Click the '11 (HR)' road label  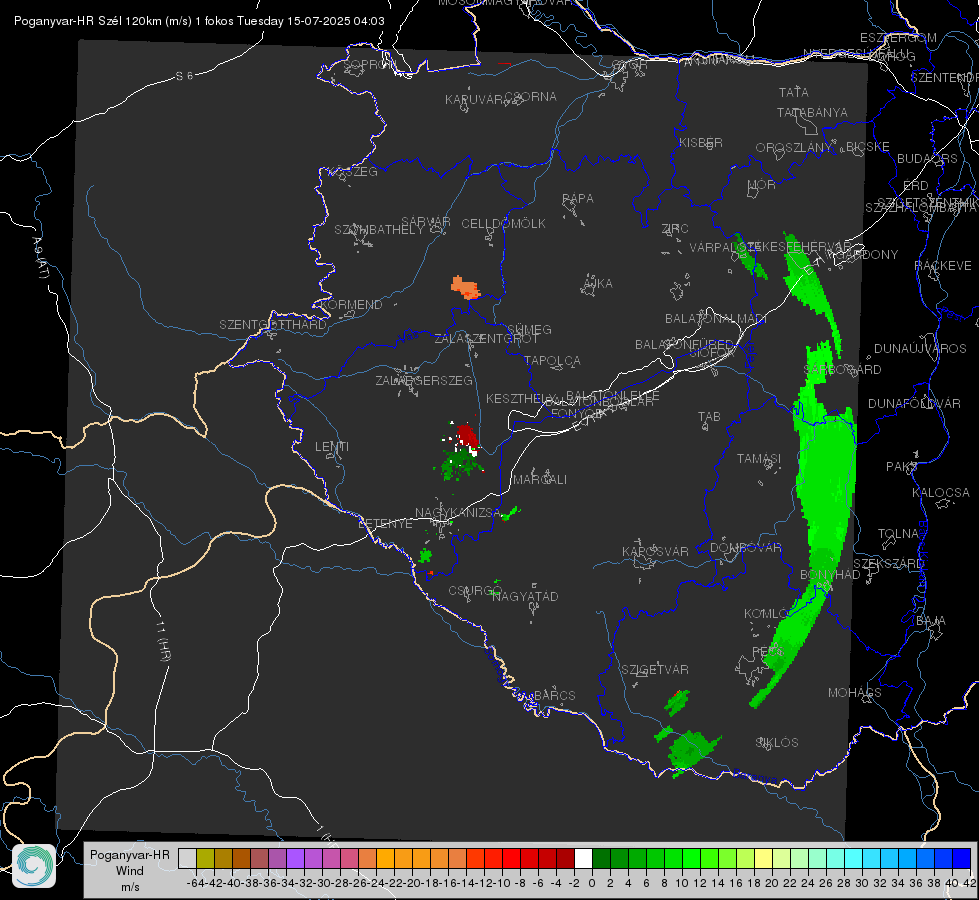(x=164, y=640)
